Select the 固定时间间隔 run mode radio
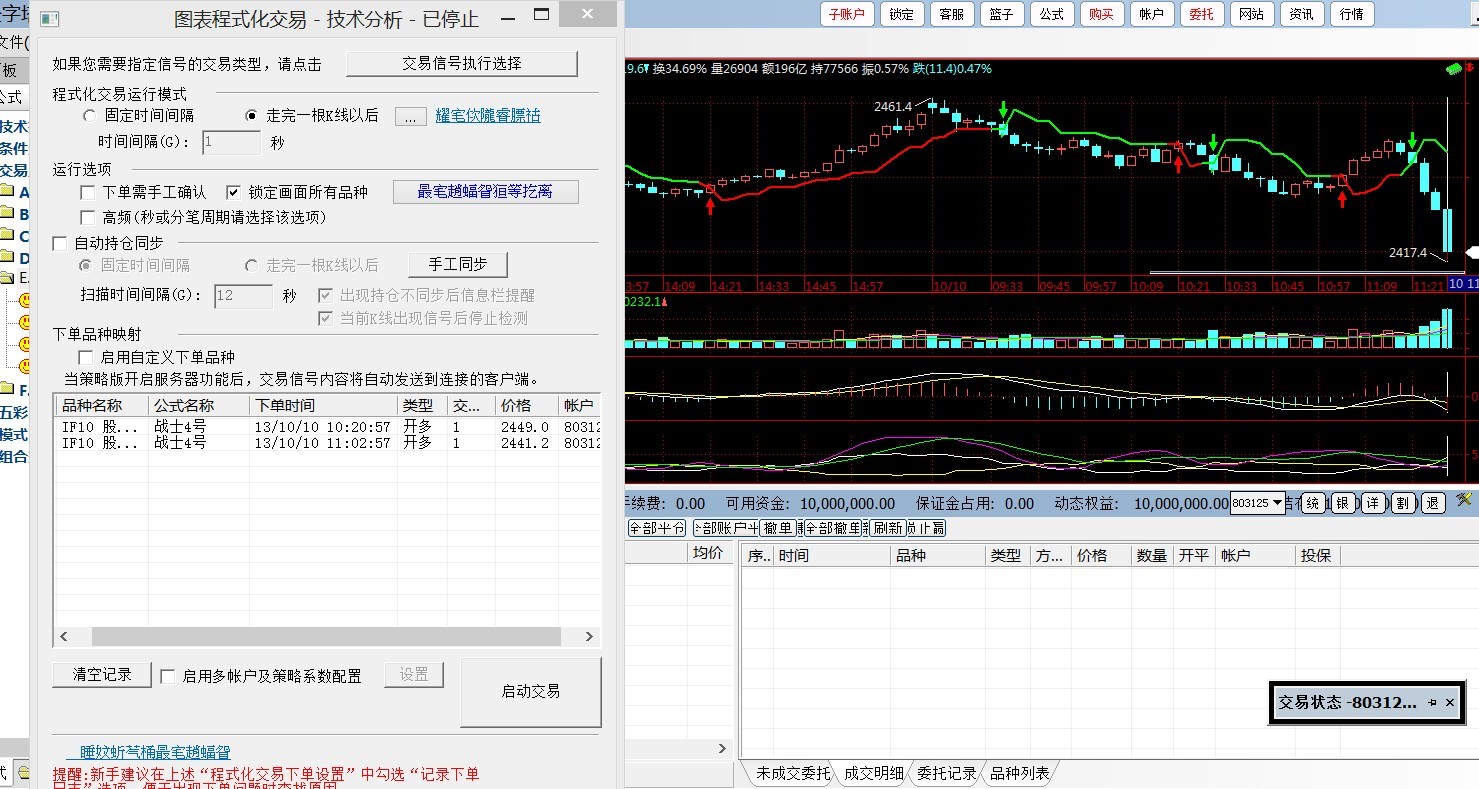 click(x=89, y=116)
